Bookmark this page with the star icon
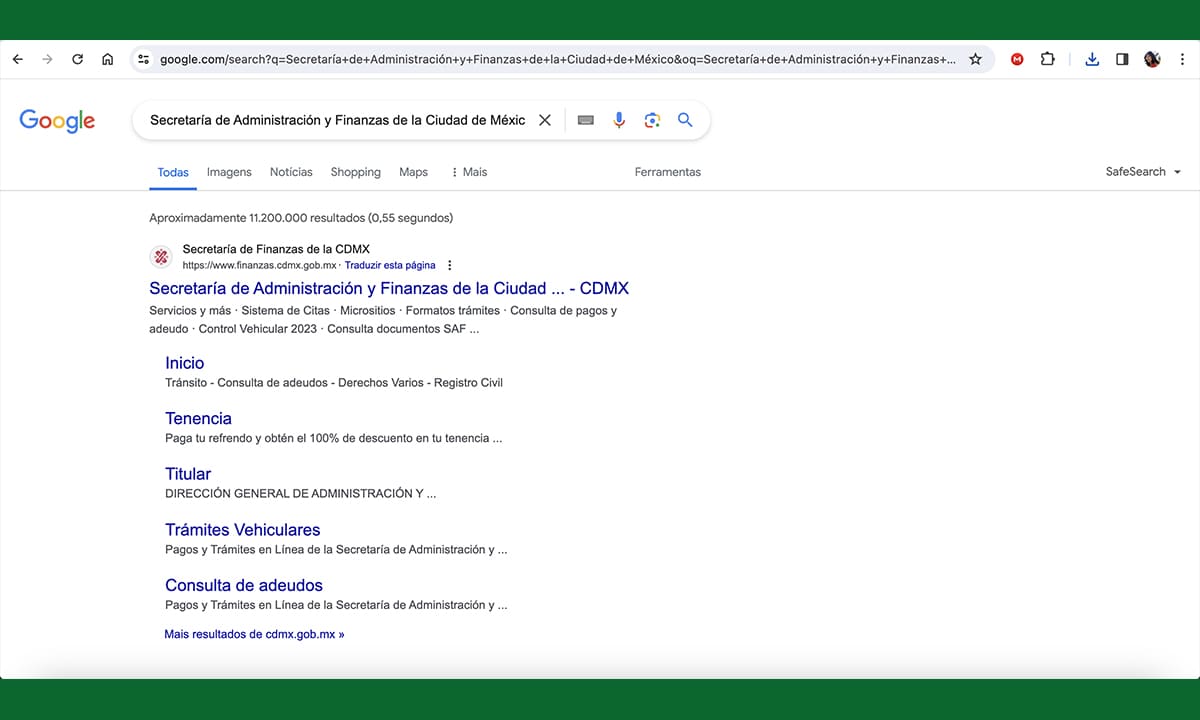The width and height of the screenshot is (1200, 720). tap(975, 59)
